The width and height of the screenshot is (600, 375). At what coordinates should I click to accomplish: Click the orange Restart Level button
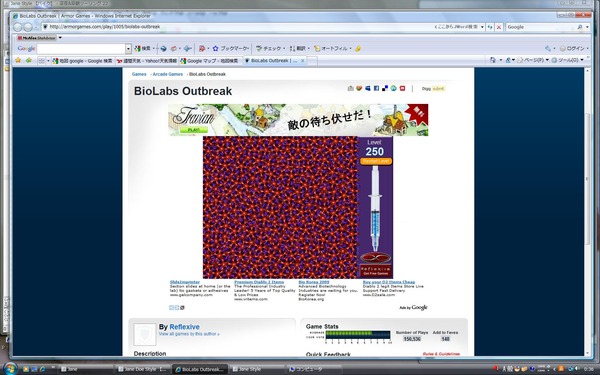click(376, 161)
